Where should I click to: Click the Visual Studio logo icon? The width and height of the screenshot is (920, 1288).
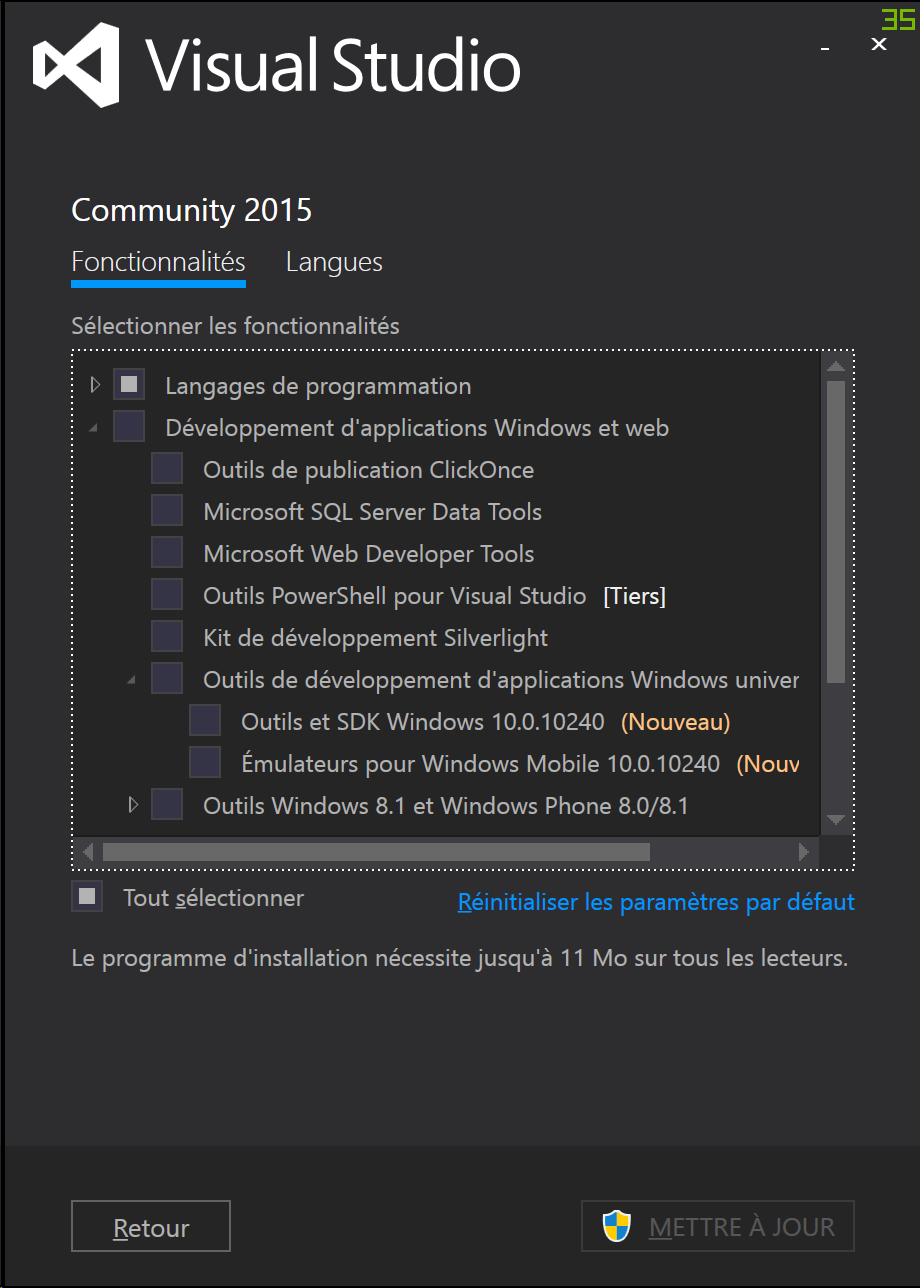(x=76, y=65)
